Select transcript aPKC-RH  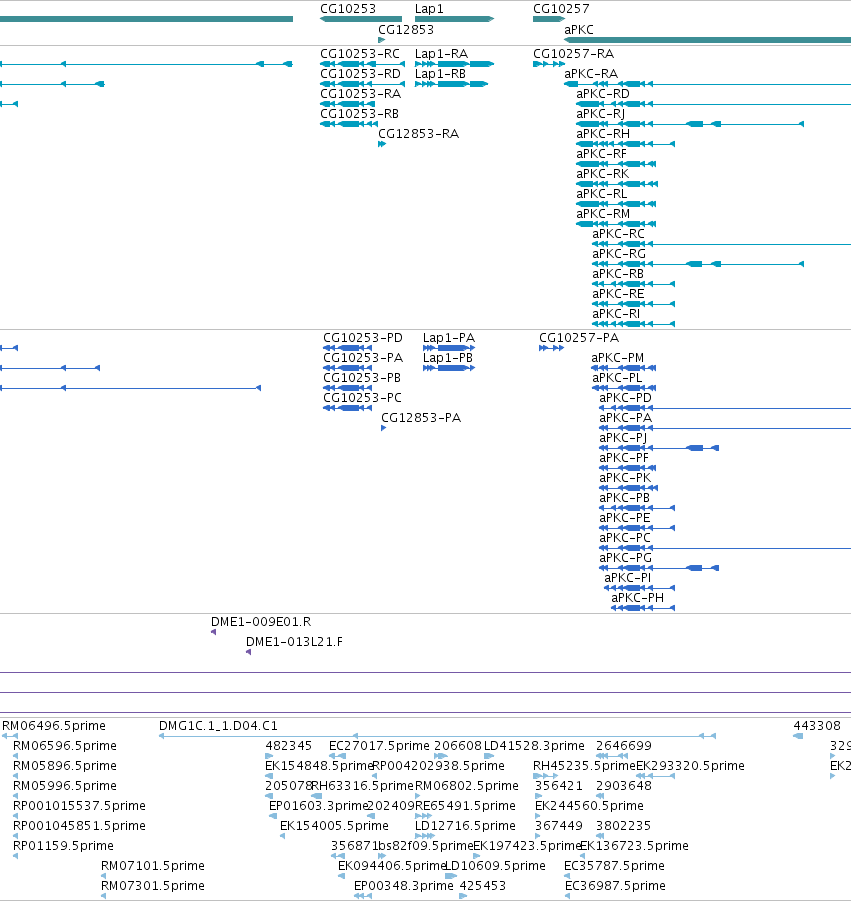coord(603,134)
